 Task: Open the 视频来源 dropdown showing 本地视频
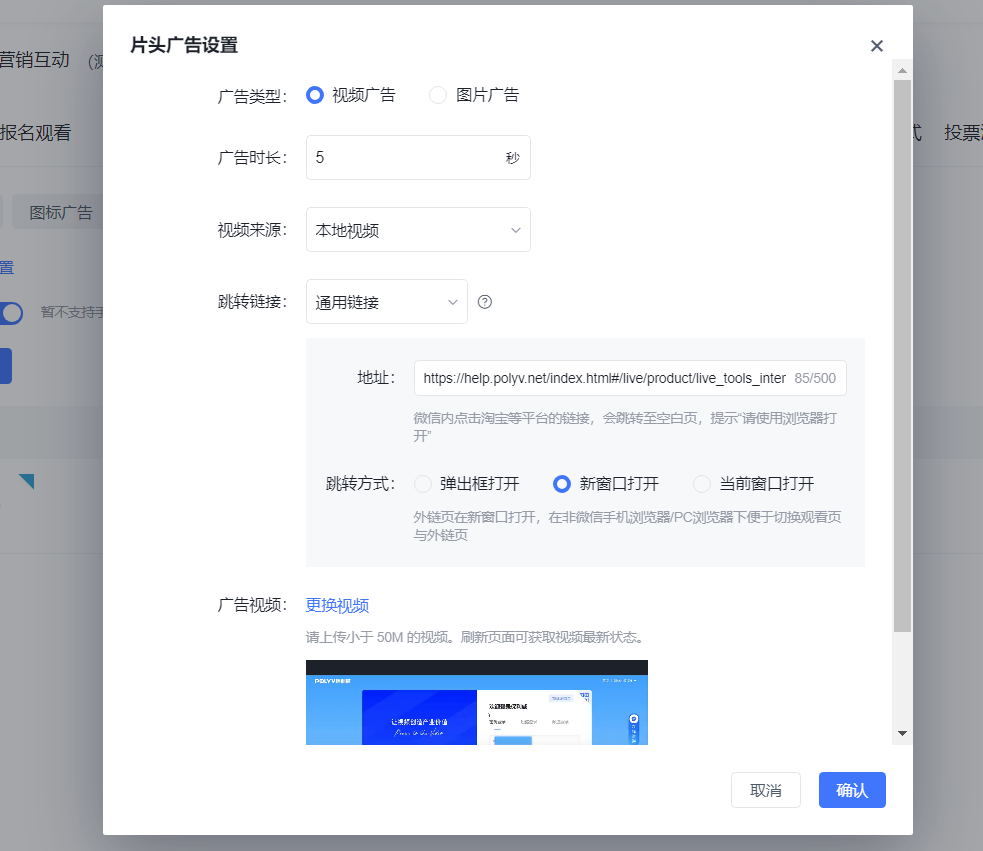(x=418, y=230)
